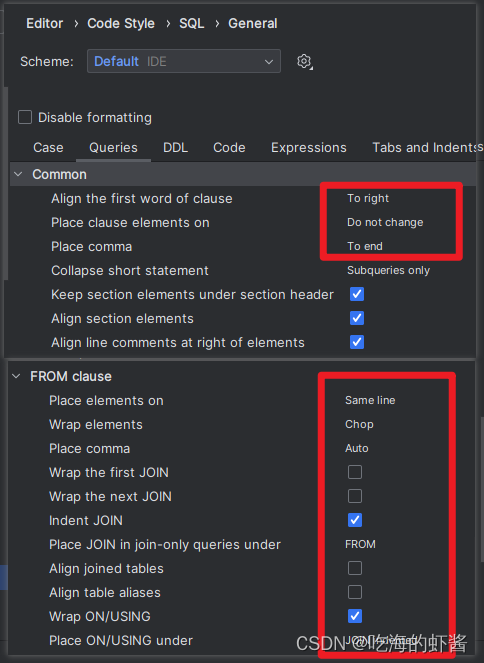Switch to the DDL tab

(175, 148)
